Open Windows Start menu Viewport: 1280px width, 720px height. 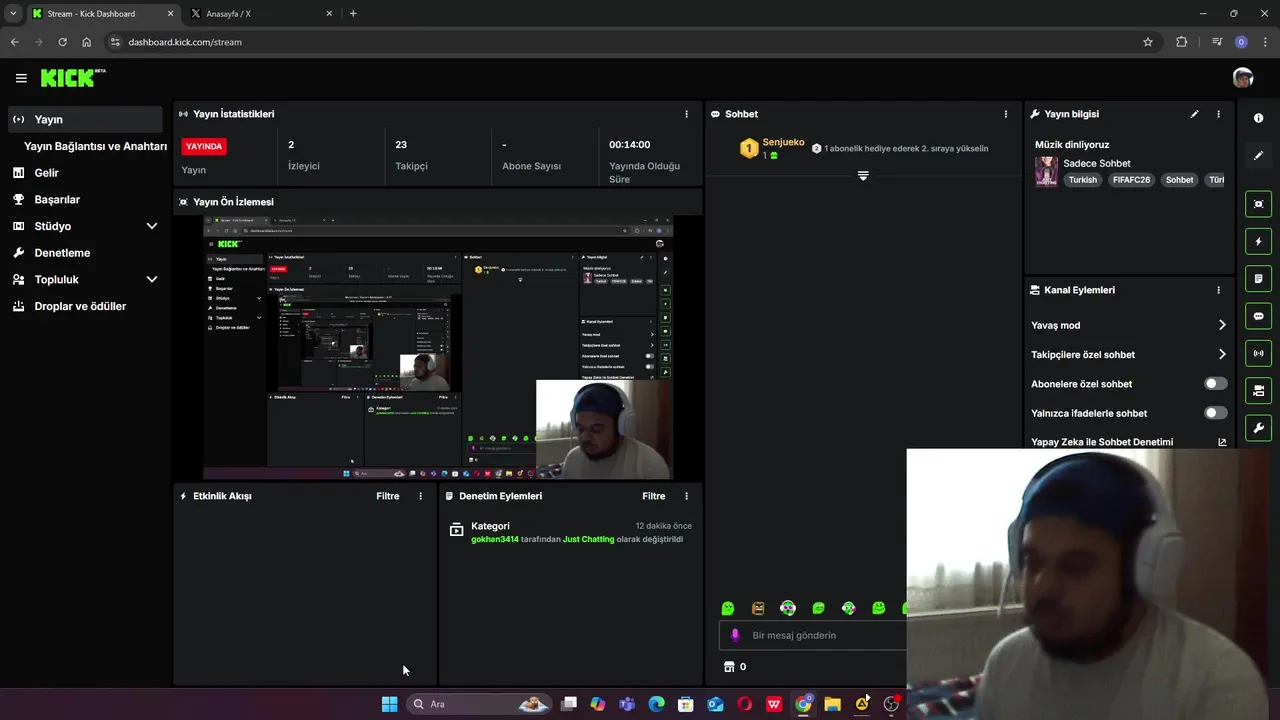[389, 704]
